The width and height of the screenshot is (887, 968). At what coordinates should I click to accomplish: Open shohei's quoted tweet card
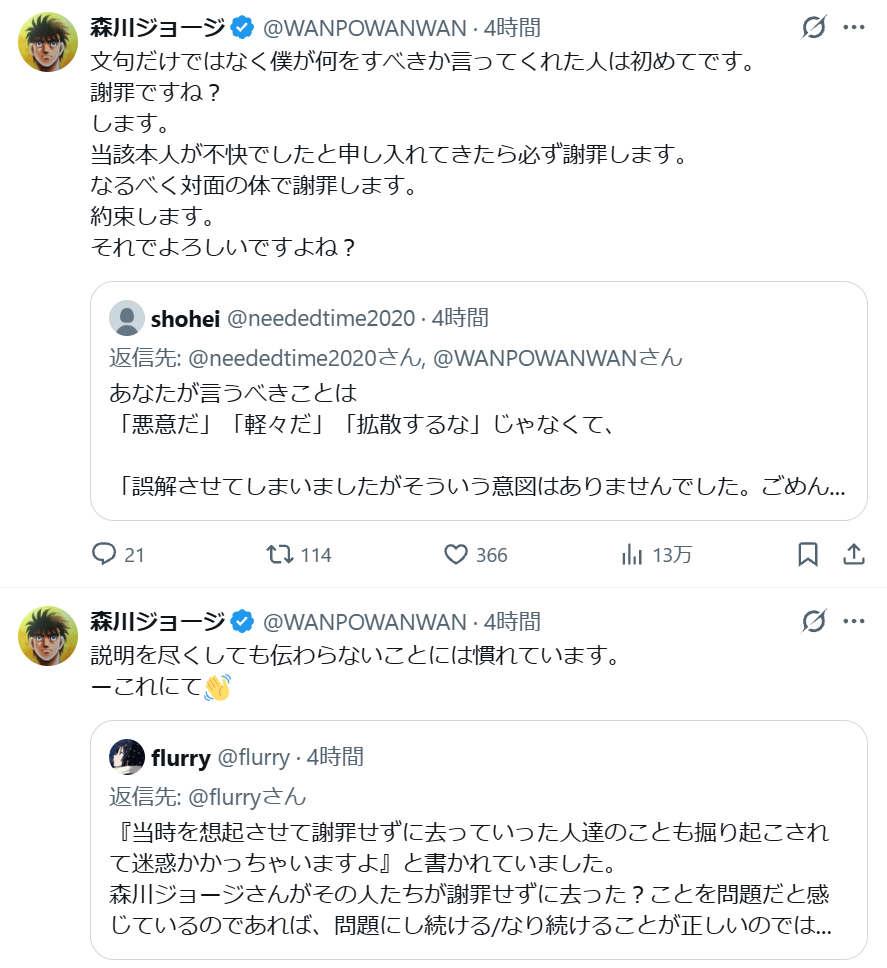pyautogui.click(x=478, y=440)
